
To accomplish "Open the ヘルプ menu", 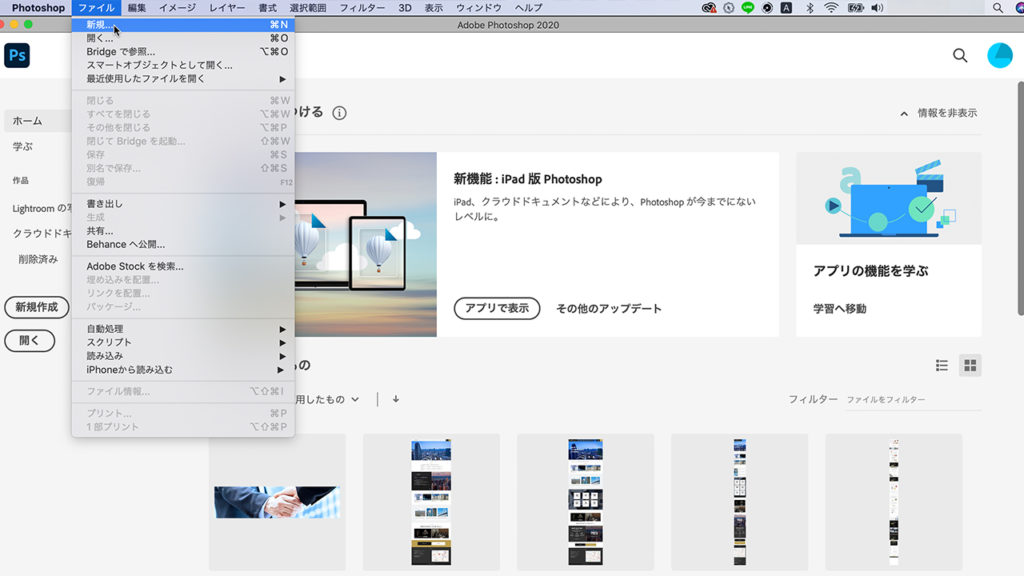I will click(528, 8).
